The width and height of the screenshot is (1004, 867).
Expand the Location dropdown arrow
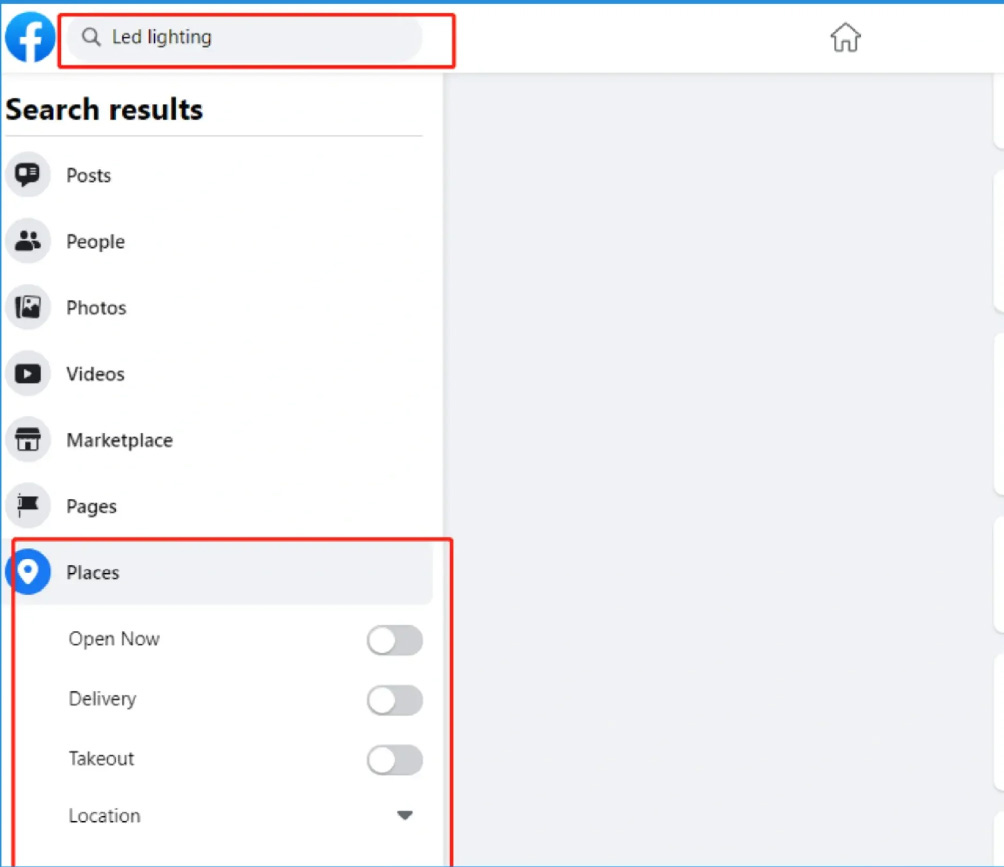tap(405, 815)
